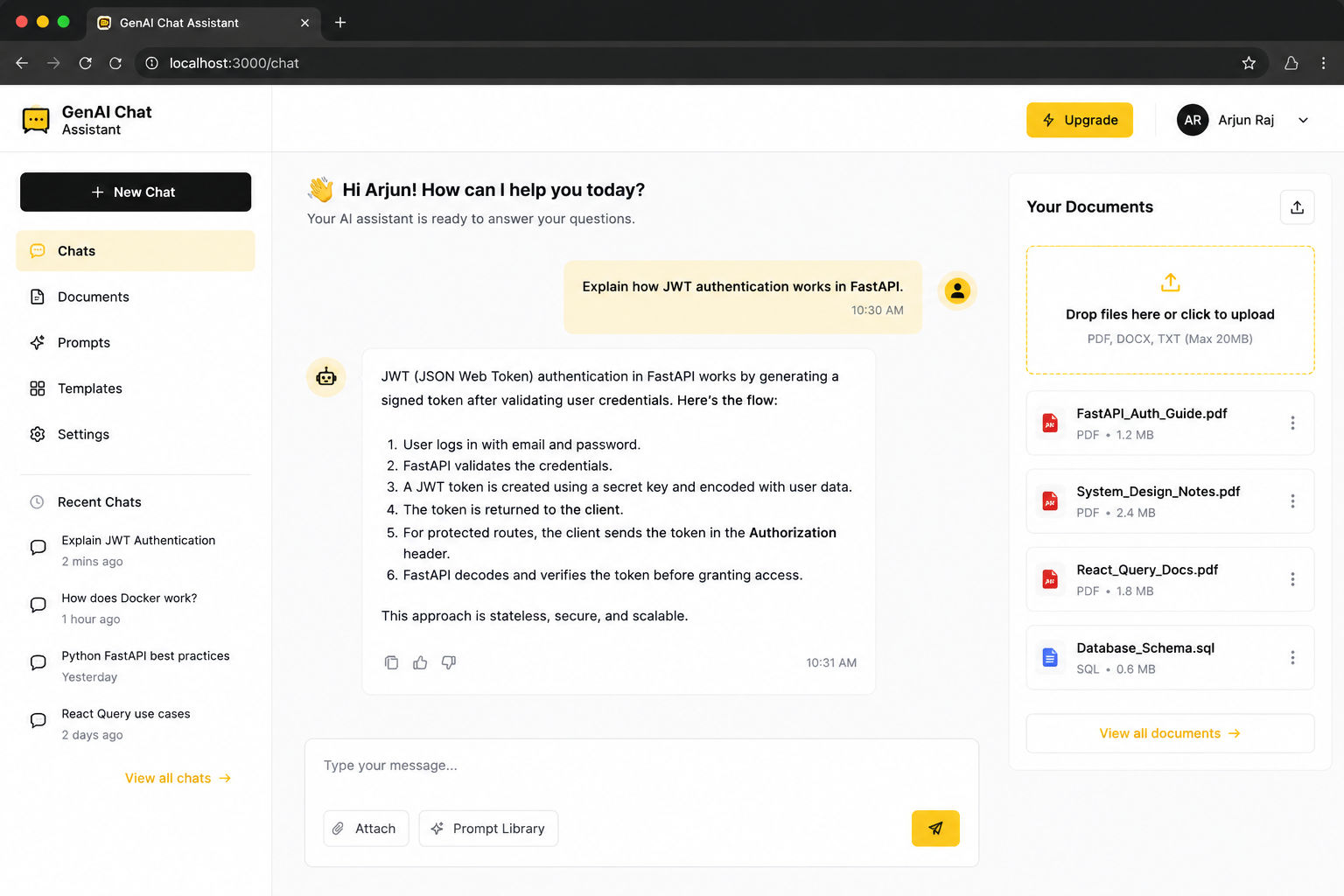This screenshot has height=896, width=1344.
Task: Open options for Database_Schema.sql
Action: 1292,657
